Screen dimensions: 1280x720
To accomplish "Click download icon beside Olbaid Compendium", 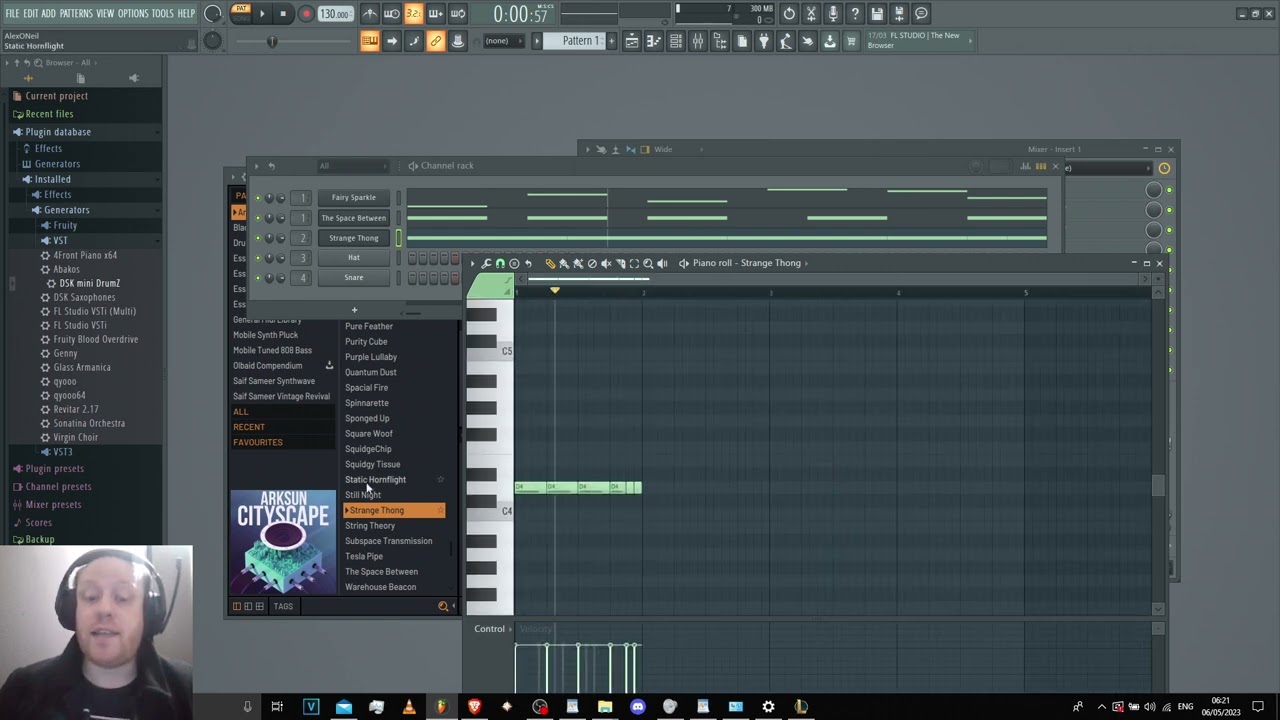I will pyautogui.click(x=329, y=365).
